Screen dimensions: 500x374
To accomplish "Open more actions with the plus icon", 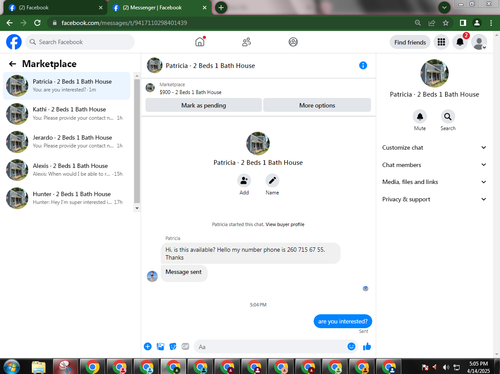I will (148, 346).
